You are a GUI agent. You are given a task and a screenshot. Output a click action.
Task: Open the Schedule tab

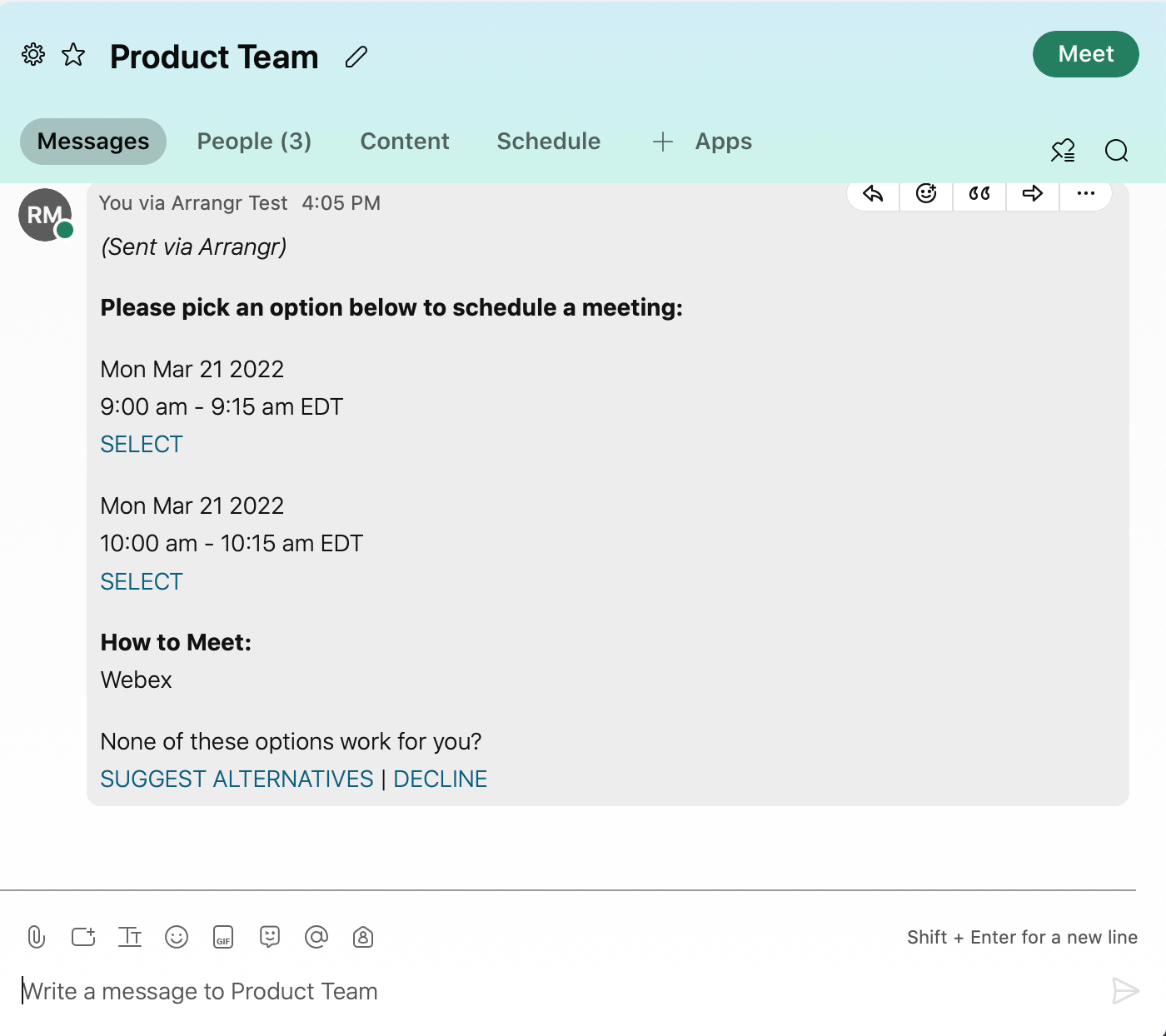pos(549,142)
